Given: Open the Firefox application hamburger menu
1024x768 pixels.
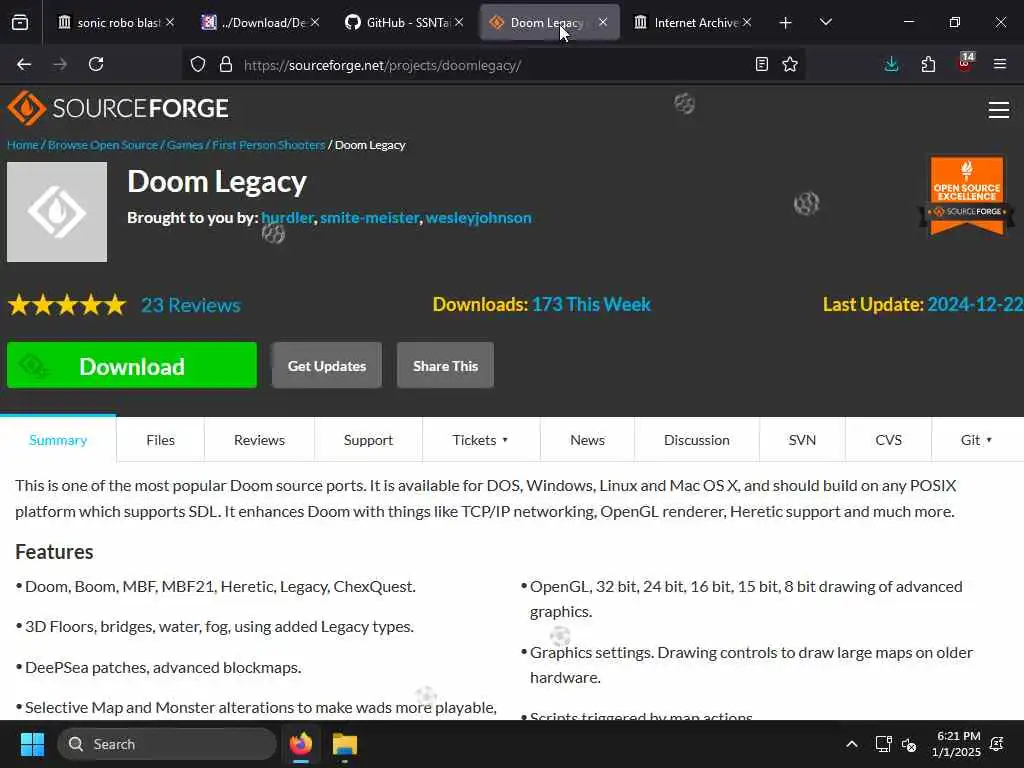Looking at the screenshot, I should click(1000, 64).
